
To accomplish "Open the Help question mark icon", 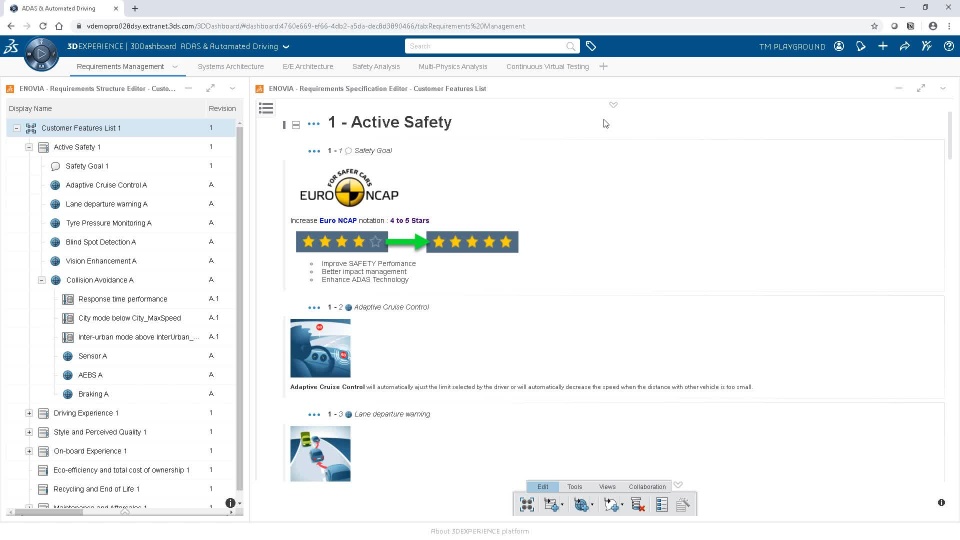I will tap(948, 46).
